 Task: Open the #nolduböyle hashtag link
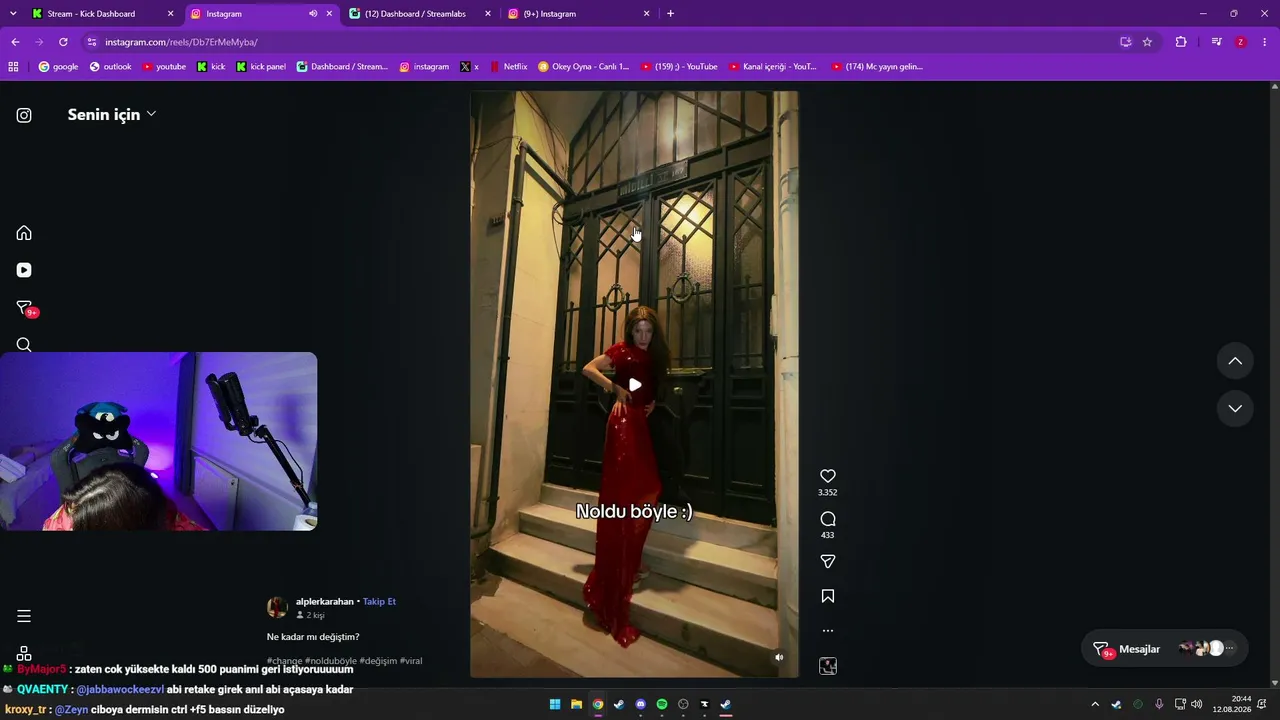[331, 661]
